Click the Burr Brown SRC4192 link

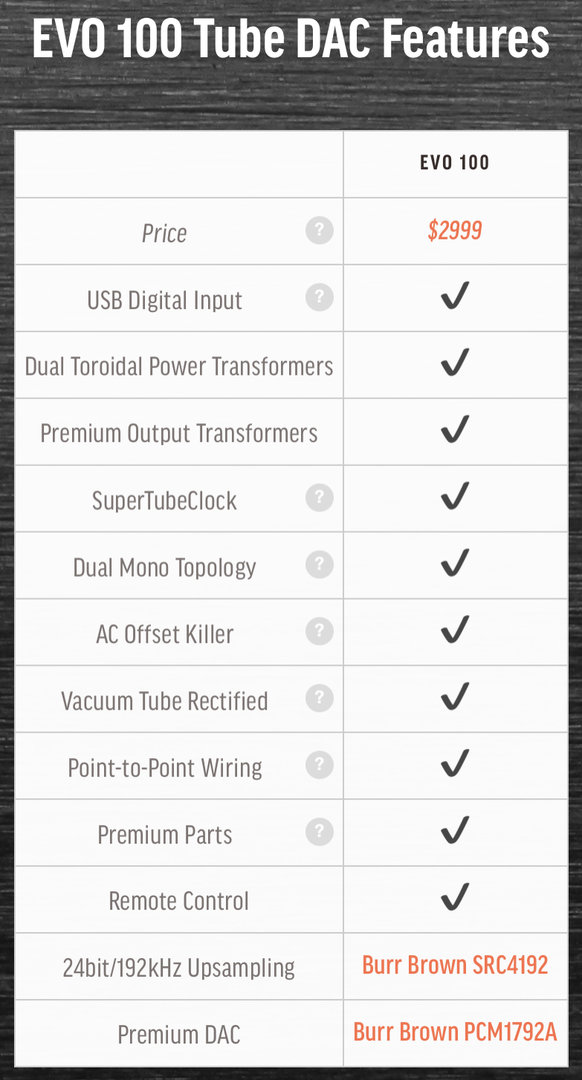455,965
